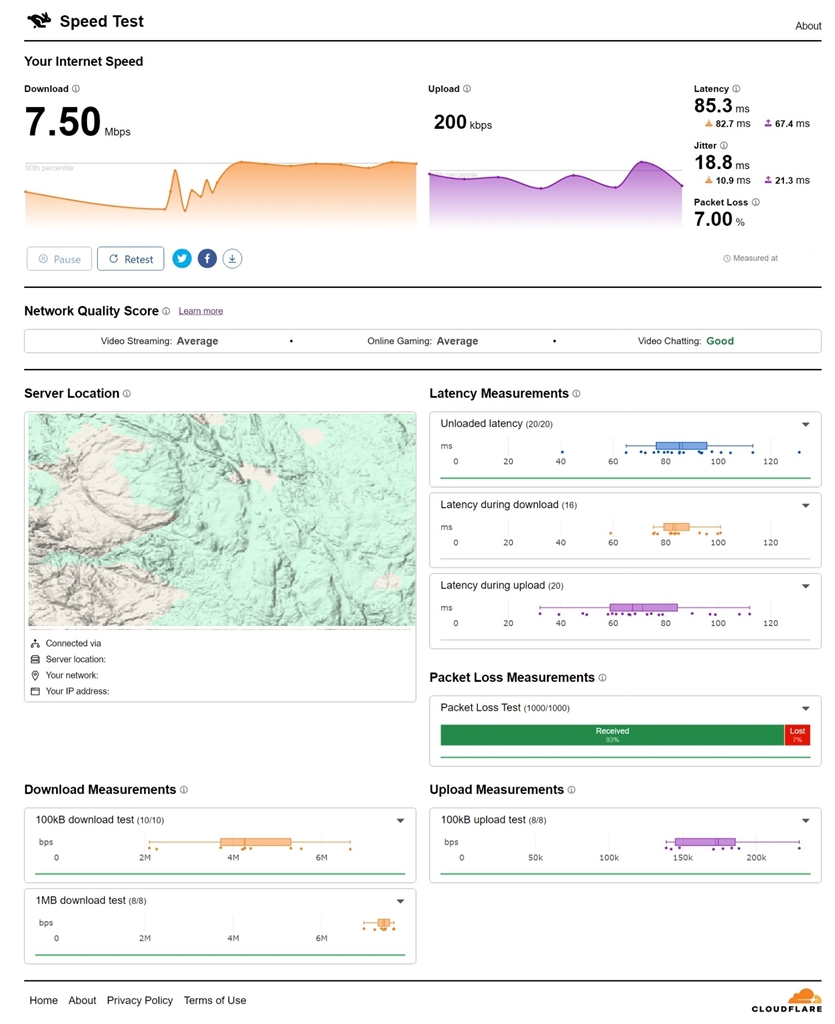Expand the Latency during download panel
The height and width of the screenshot is (1024, 835).
806,505
